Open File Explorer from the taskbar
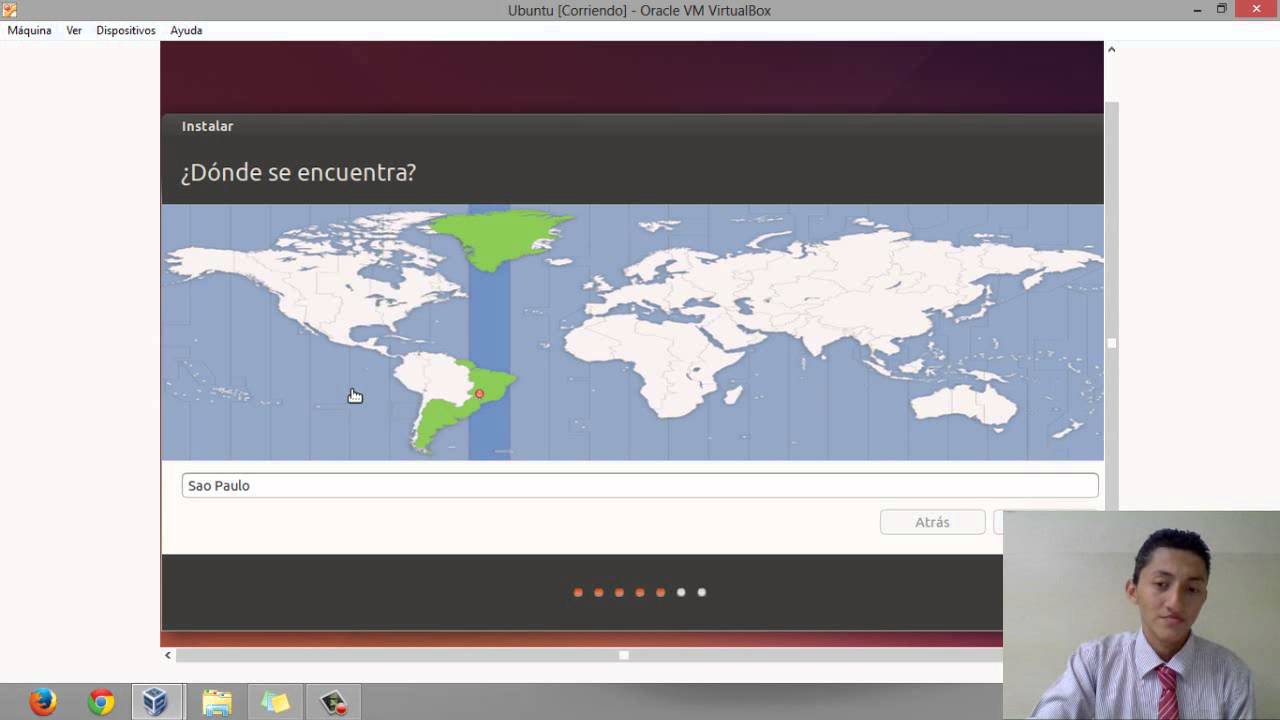The image size is (1280, 720). click(217, 702)
